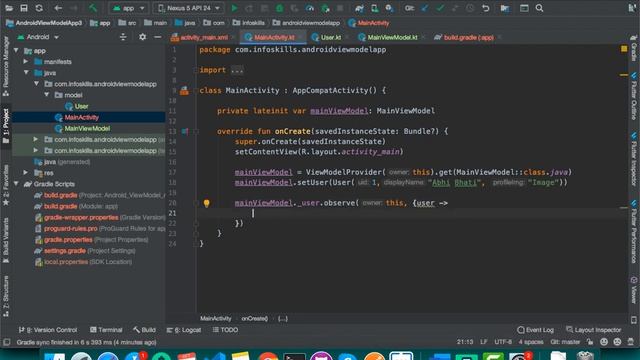Screen dimensions: 640x360
Task: Click the lock read-only toggle in status bar
Action: pyautogui.click(x=590, y=342)
